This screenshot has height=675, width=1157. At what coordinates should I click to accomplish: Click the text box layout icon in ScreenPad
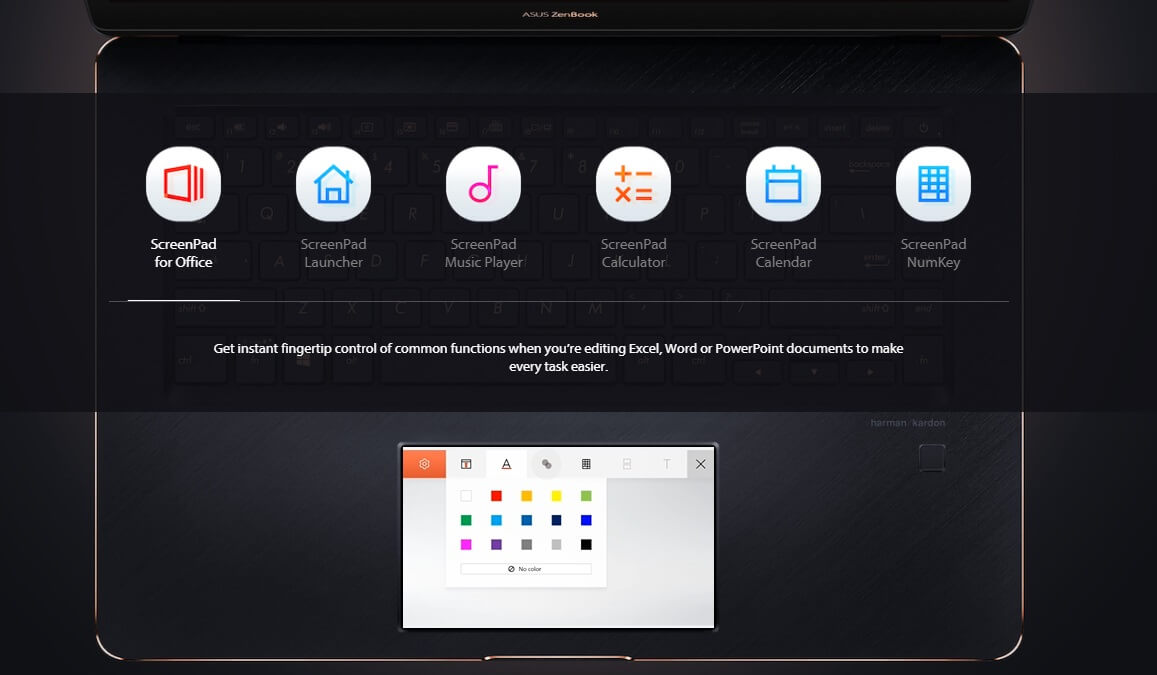pos(466,464)
